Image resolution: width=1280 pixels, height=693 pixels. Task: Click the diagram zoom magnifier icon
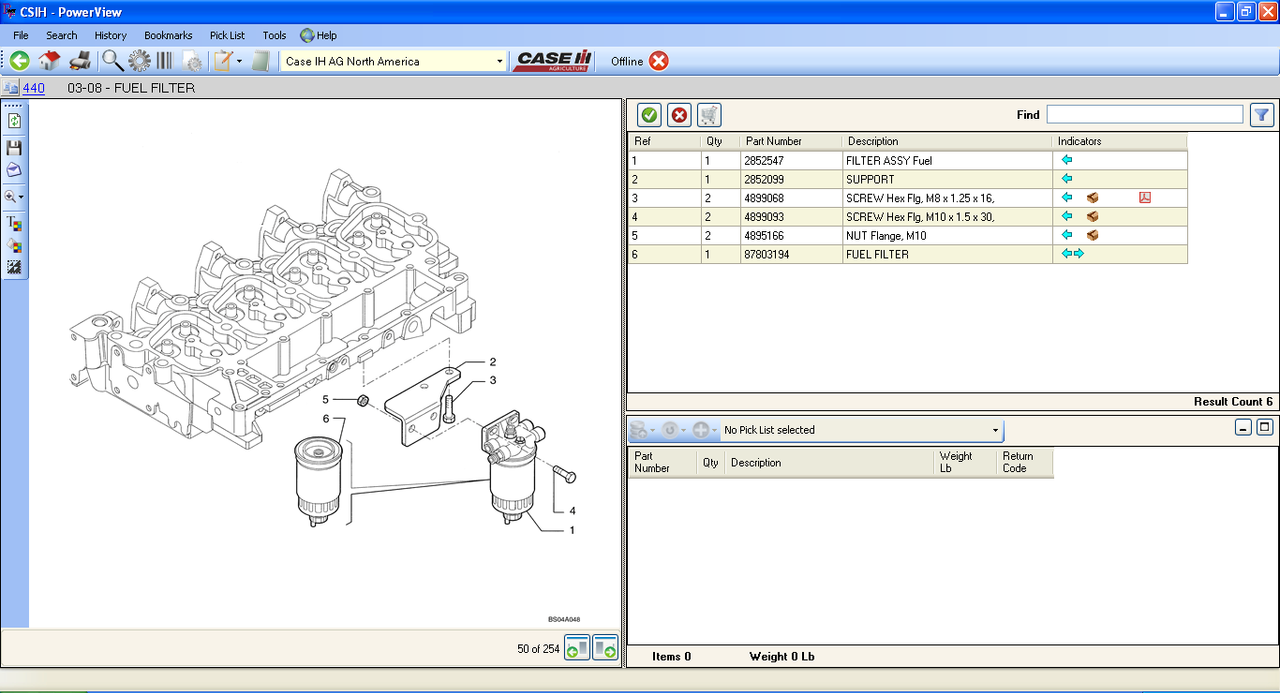pos(10,197)
